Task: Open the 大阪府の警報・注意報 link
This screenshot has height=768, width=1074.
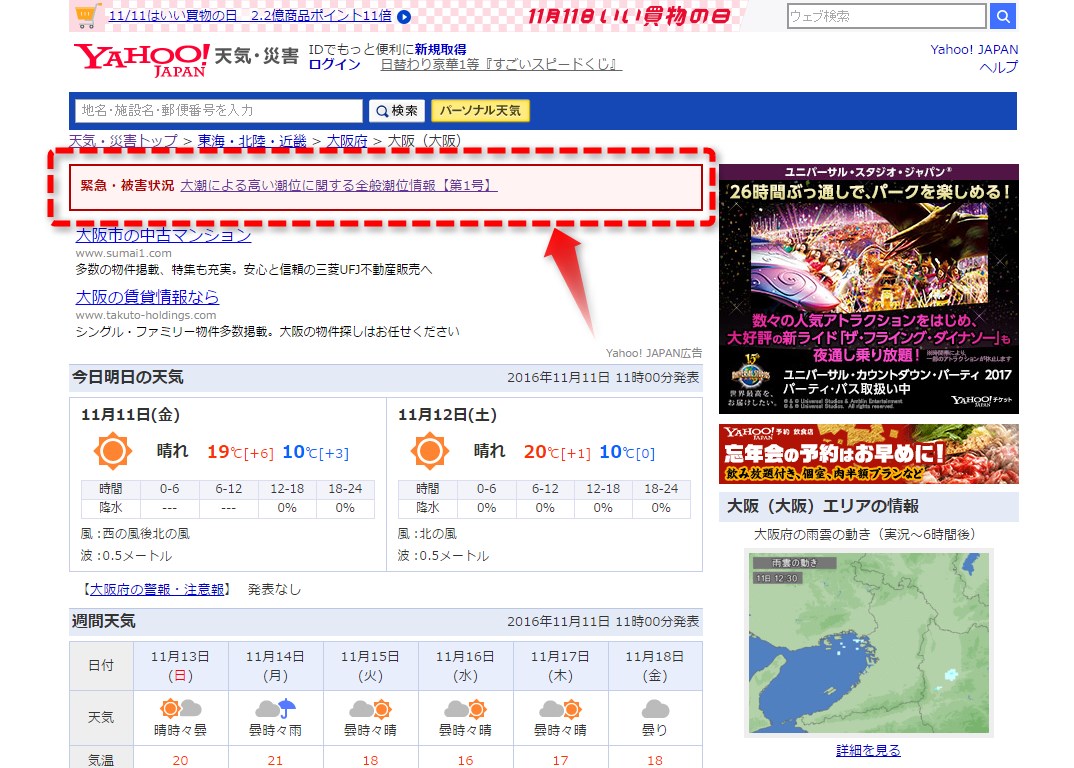Action: [x=157, y=589]
